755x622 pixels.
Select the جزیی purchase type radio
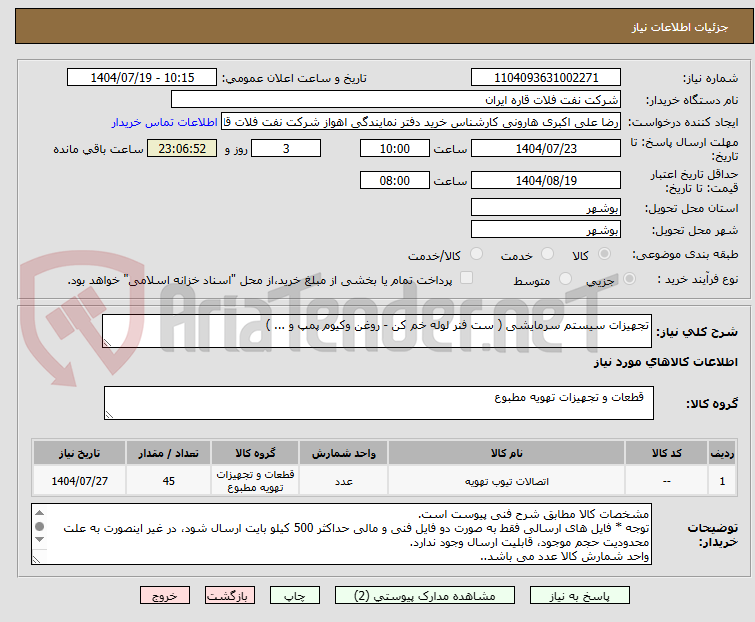(x=629, y=279)
